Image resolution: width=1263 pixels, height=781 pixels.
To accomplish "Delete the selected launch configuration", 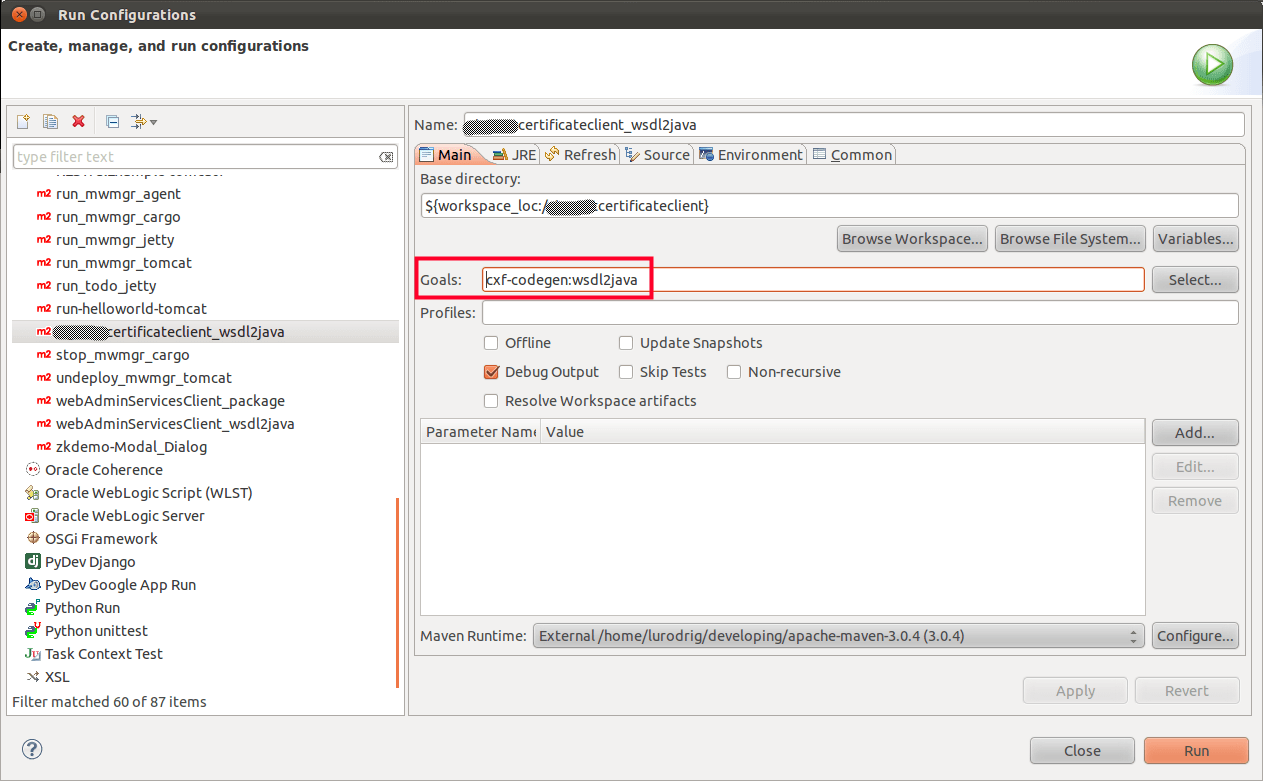I will click(78, 121).
